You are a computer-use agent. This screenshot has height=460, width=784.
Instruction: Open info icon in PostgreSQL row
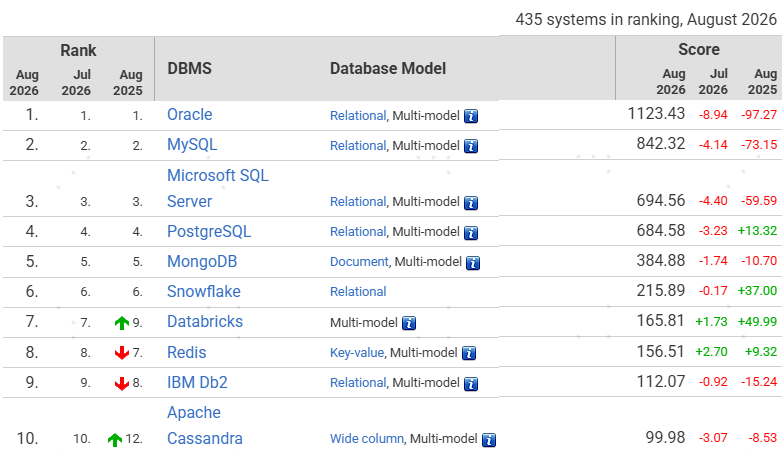point(470,232)
